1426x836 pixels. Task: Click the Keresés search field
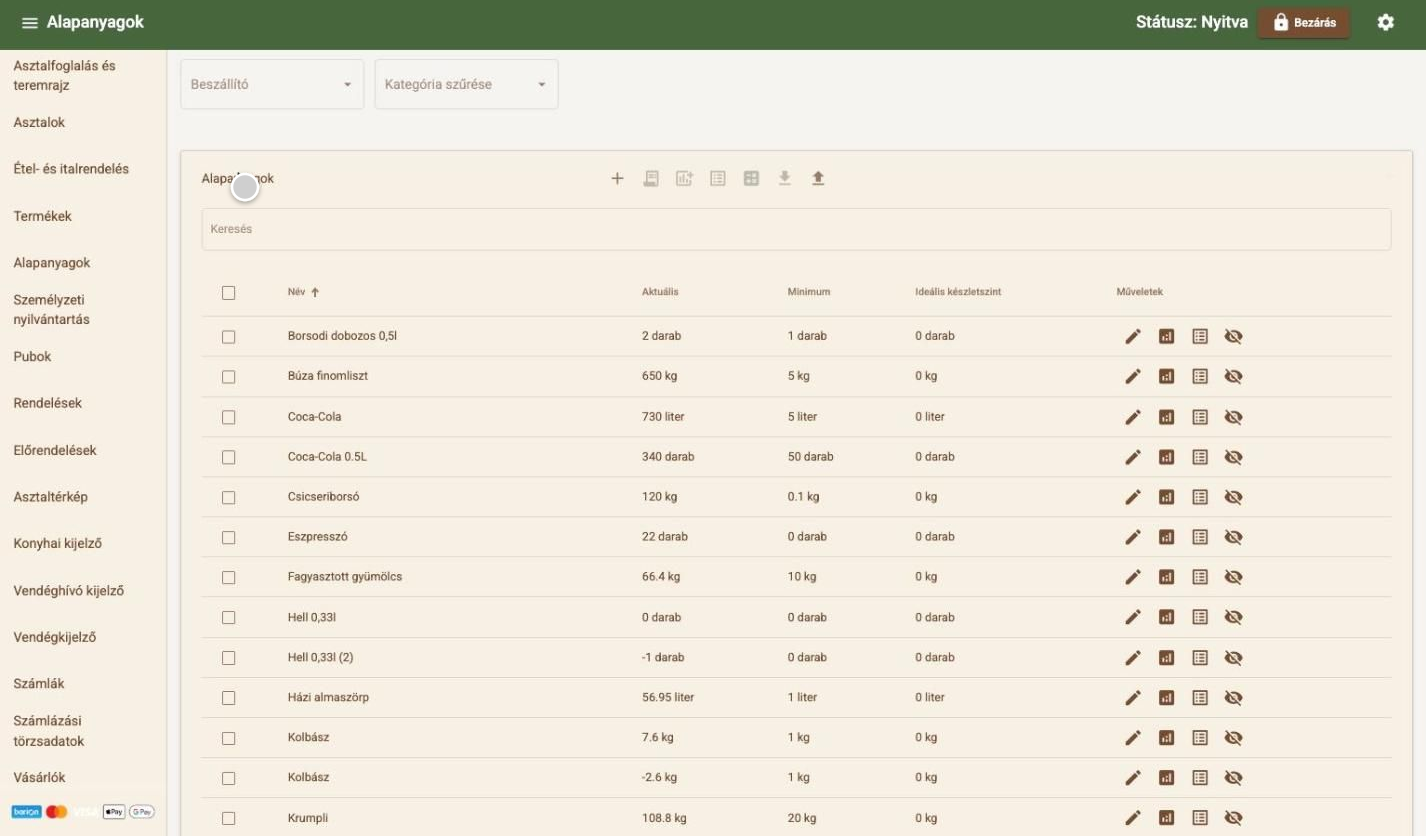coord(796,229)
